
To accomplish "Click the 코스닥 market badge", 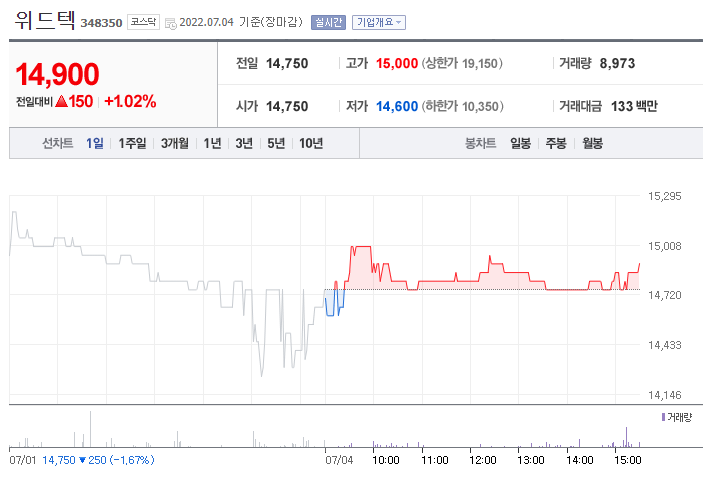I will [143, 22].
